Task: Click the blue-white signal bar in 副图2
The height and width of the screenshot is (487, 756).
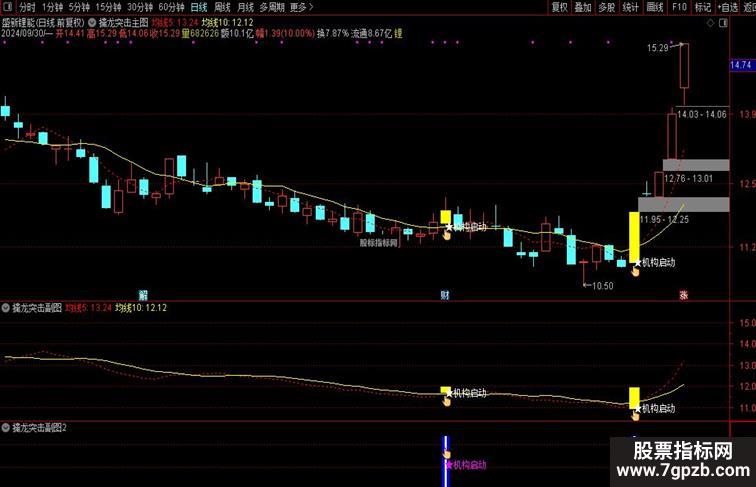Action: click(446, 461)
